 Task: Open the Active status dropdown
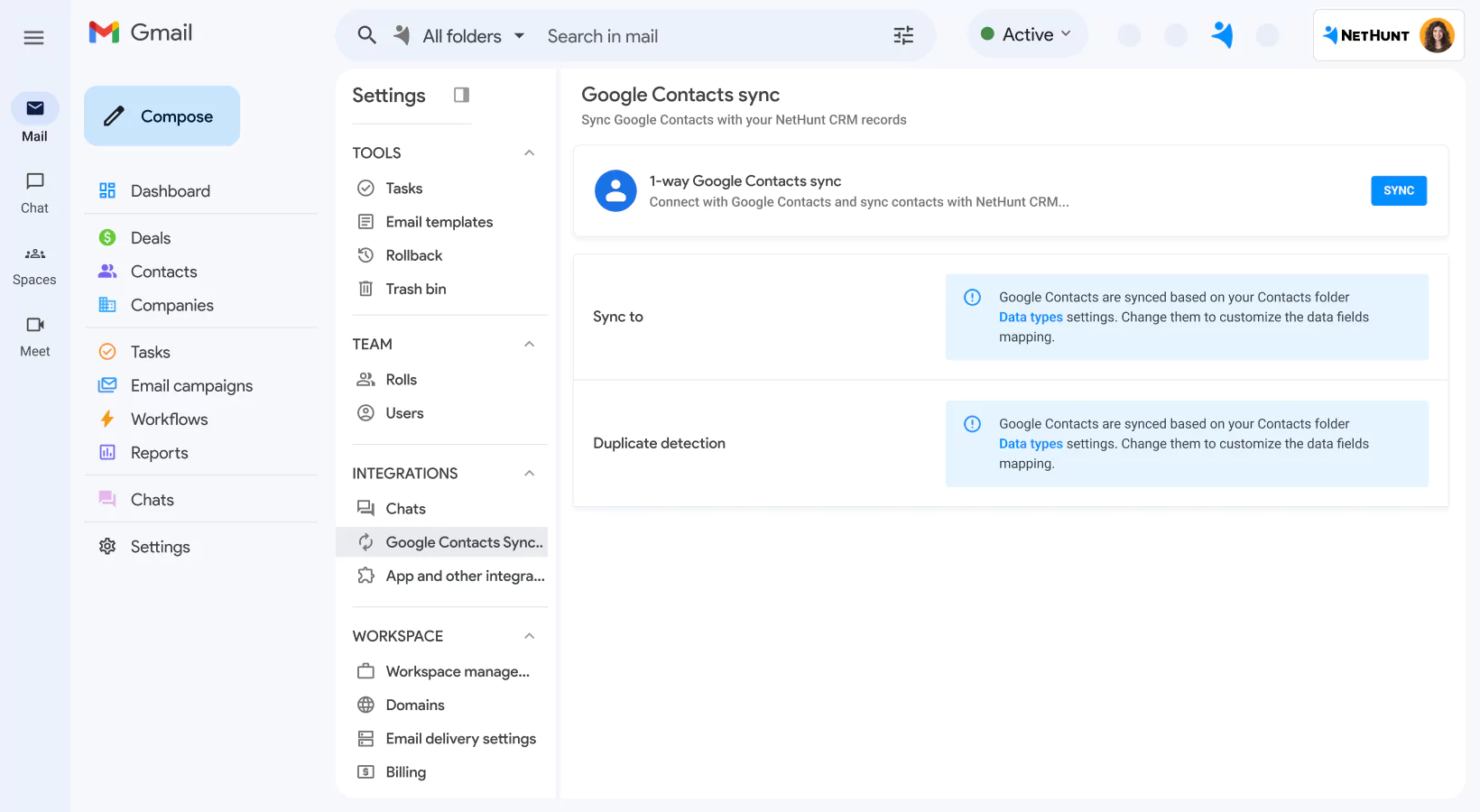(x=1027, y=33)
